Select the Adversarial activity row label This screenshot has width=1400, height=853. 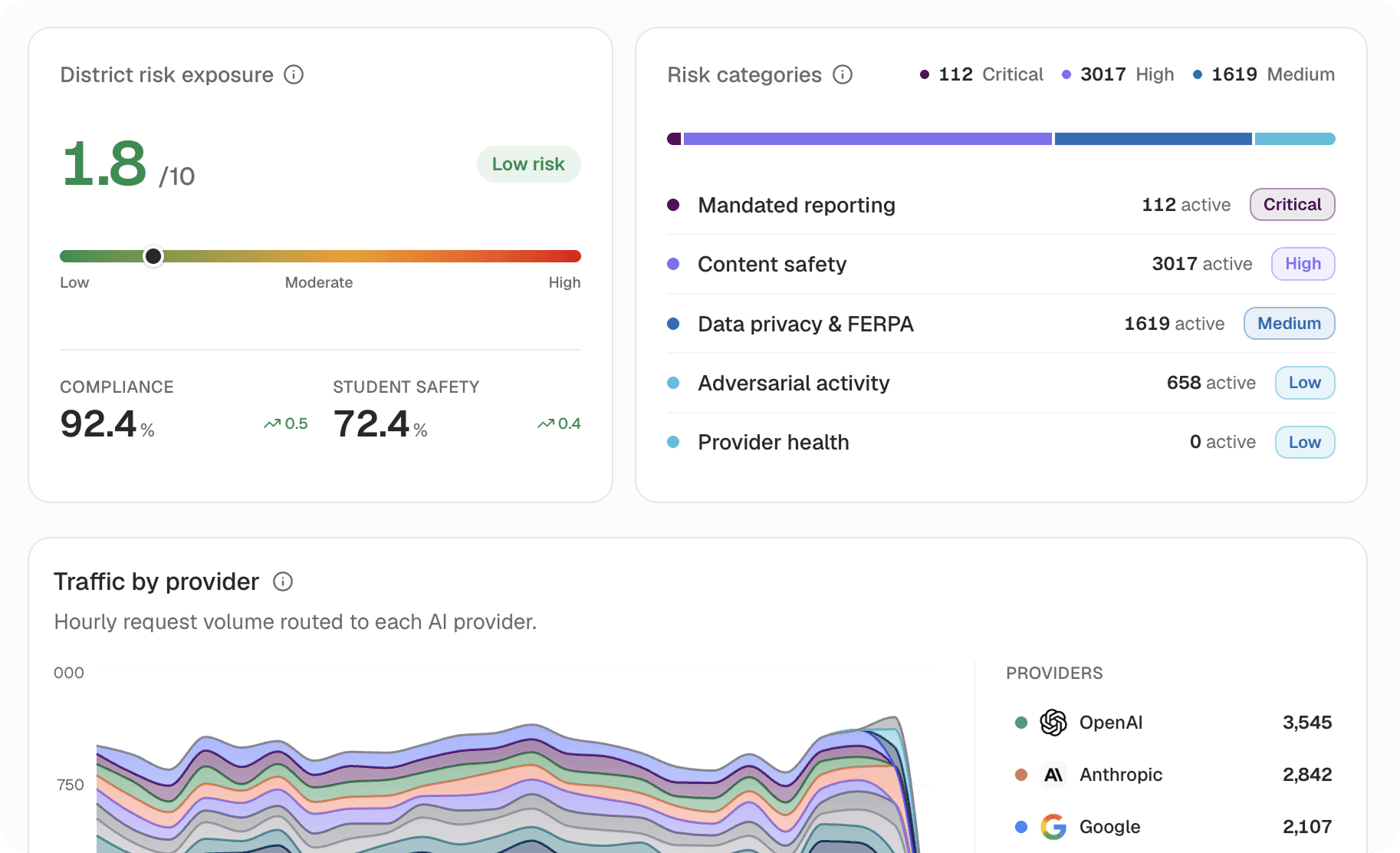click(x=794, y=384)
